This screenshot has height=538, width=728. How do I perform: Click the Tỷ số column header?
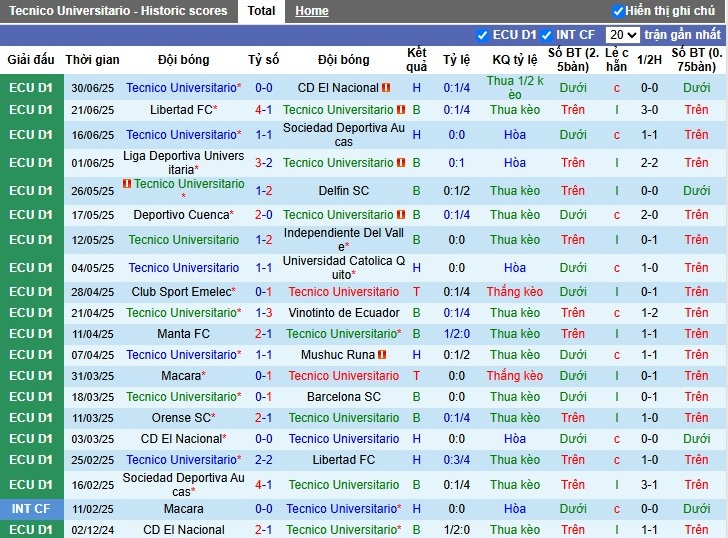[263, 59]
